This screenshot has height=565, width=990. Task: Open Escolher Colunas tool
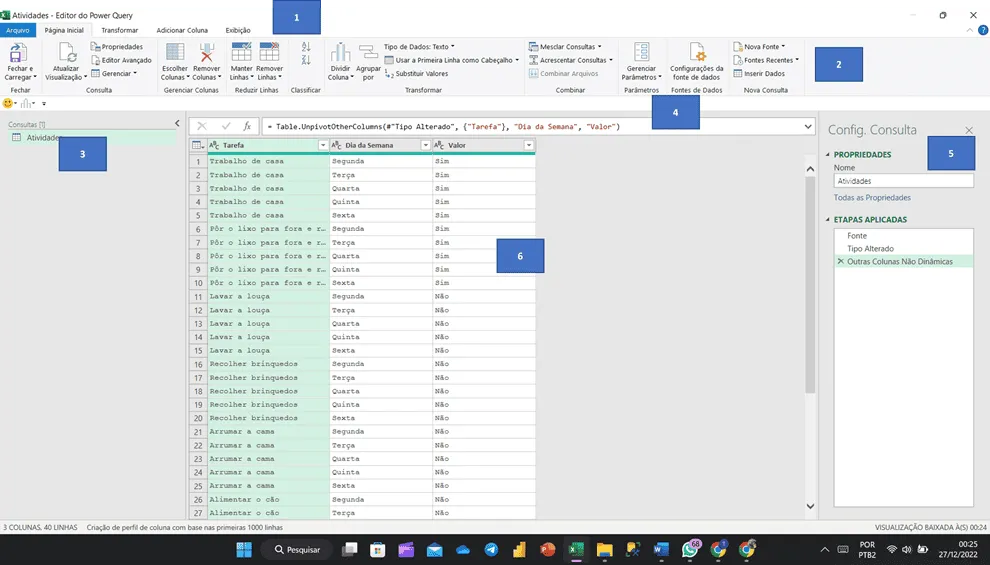click(x=175, y=53)
